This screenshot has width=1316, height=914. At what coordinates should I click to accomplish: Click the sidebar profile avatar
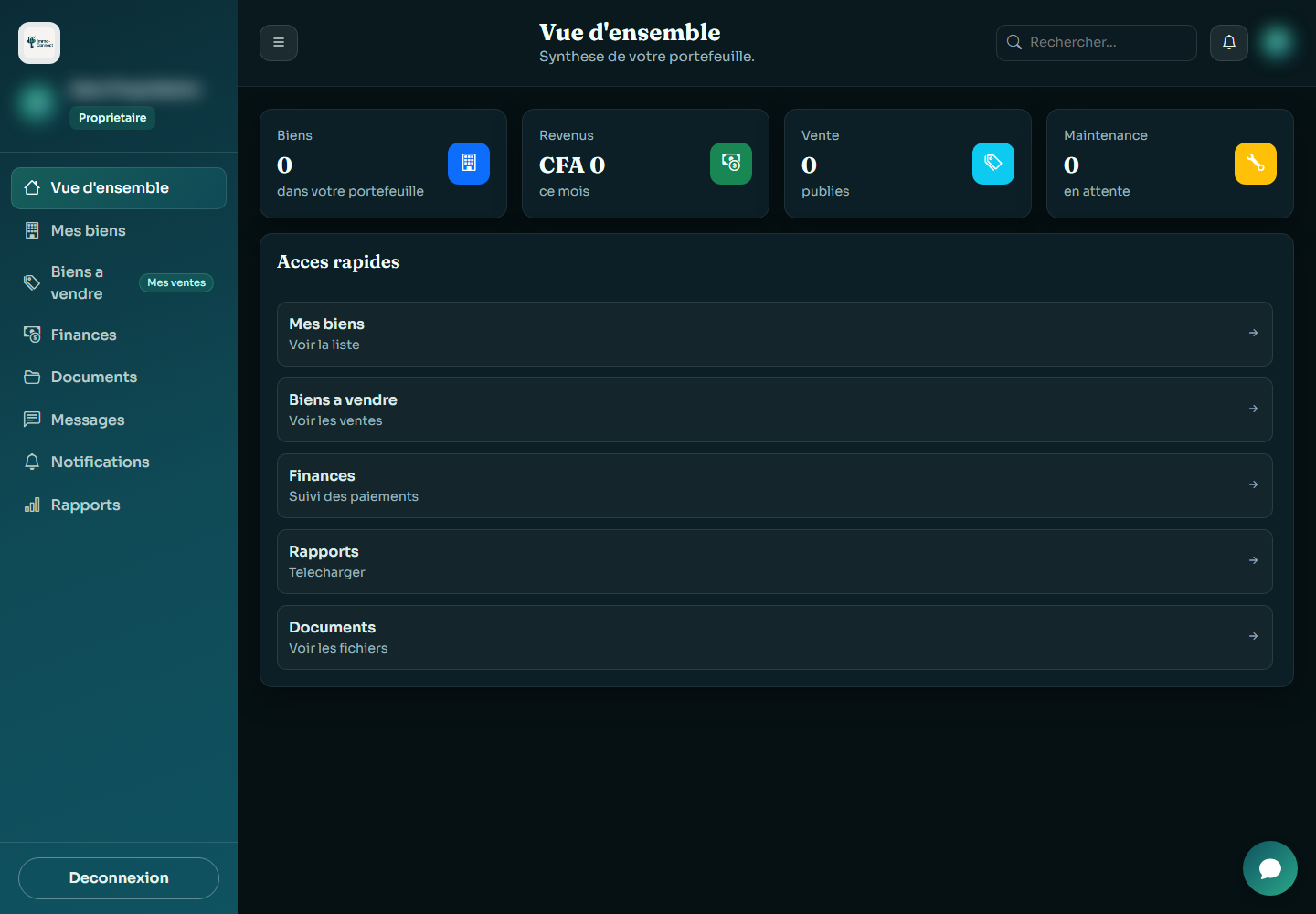37,102
